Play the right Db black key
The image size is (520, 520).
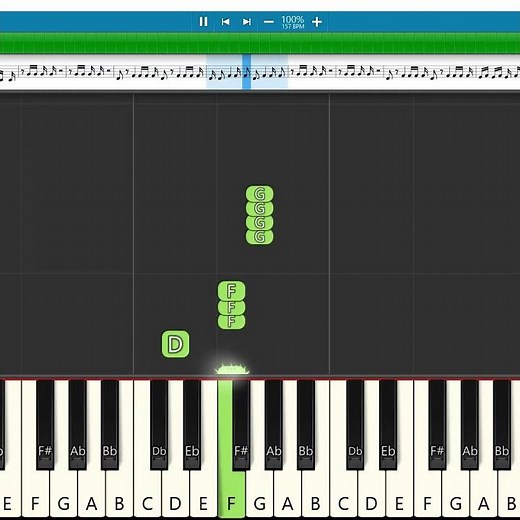pos(355,425)
